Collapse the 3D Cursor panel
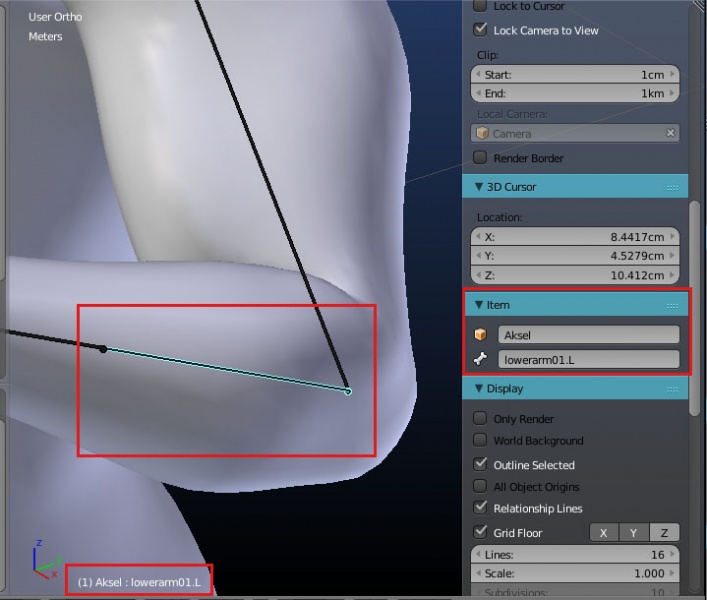 (x=479, y=187)
